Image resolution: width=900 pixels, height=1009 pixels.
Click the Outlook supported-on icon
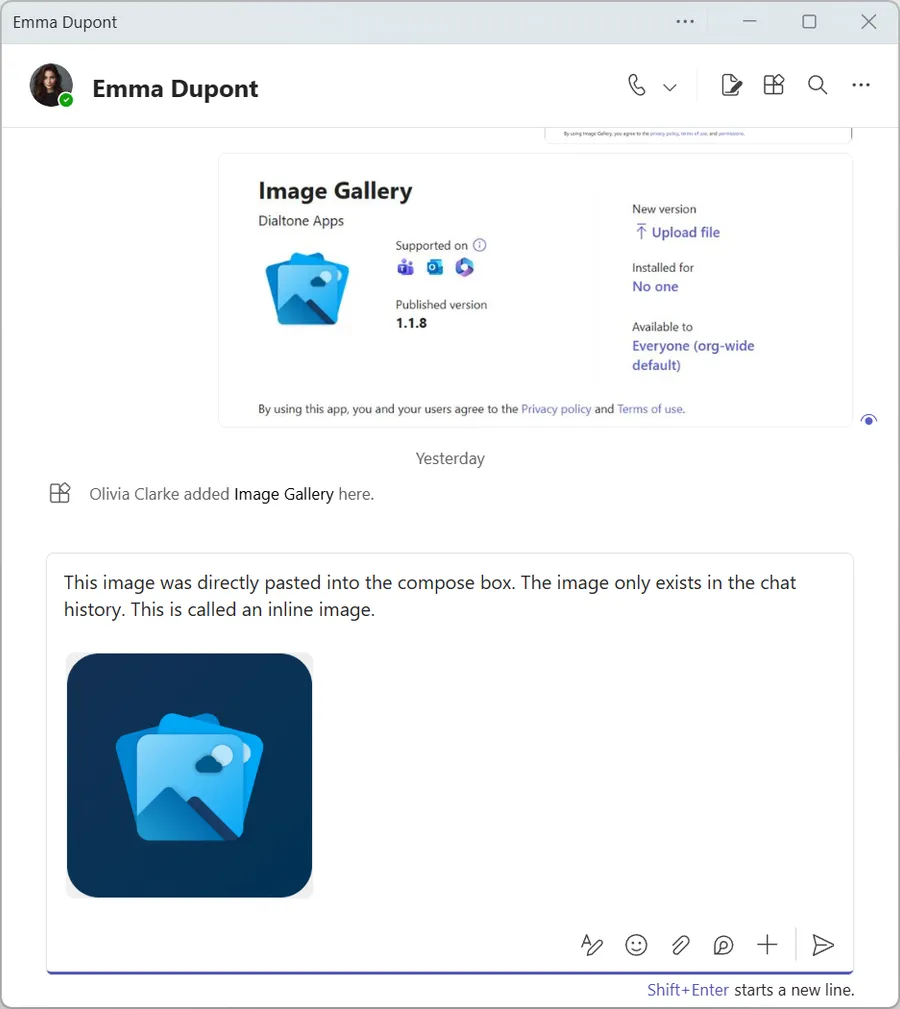coord(435,267)
